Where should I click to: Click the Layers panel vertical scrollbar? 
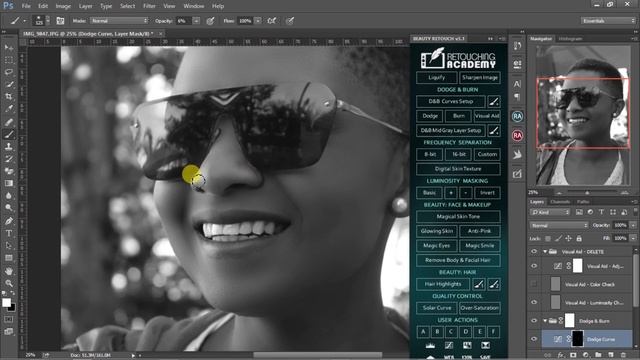pos(635,282)
